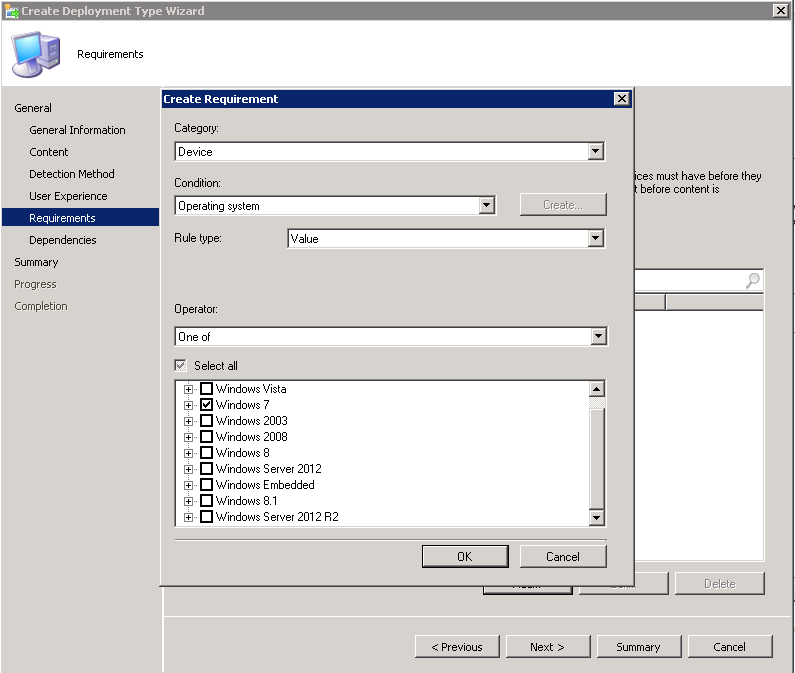Click the Summary button at wizard bottom
The height and width of the screenshot is (673, 795).
[638, 647]
